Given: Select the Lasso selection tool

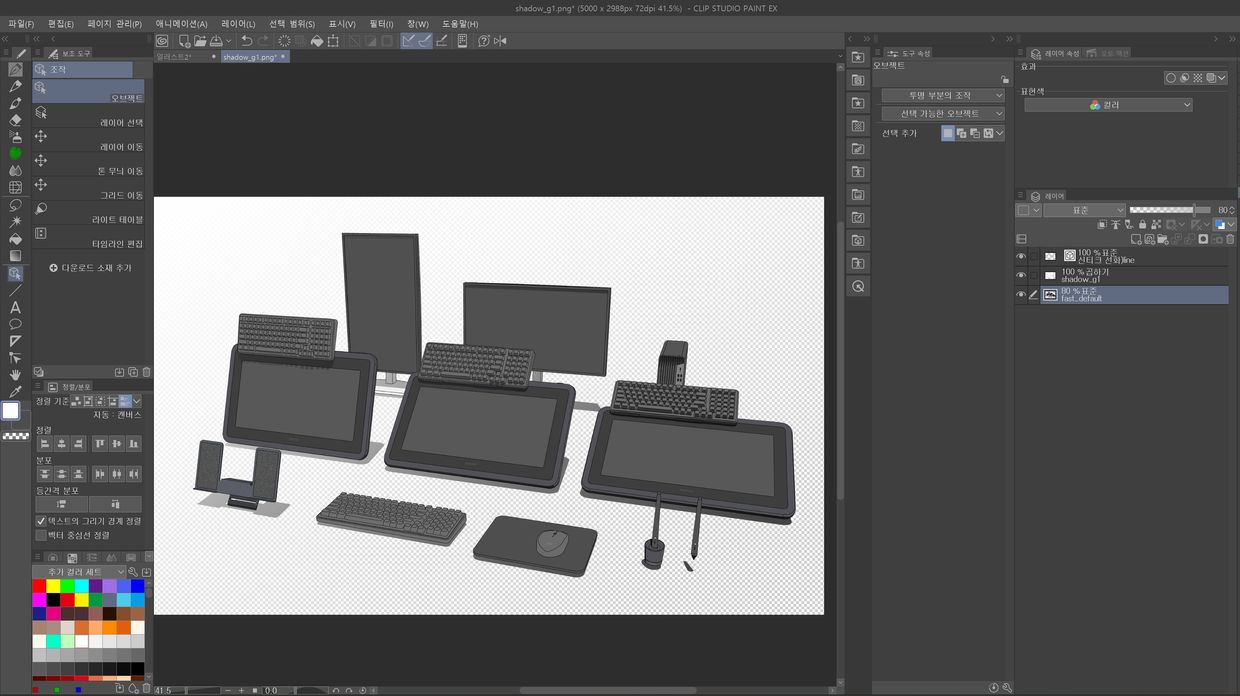Looking at the screenshot, I should [x=15, y=205].
